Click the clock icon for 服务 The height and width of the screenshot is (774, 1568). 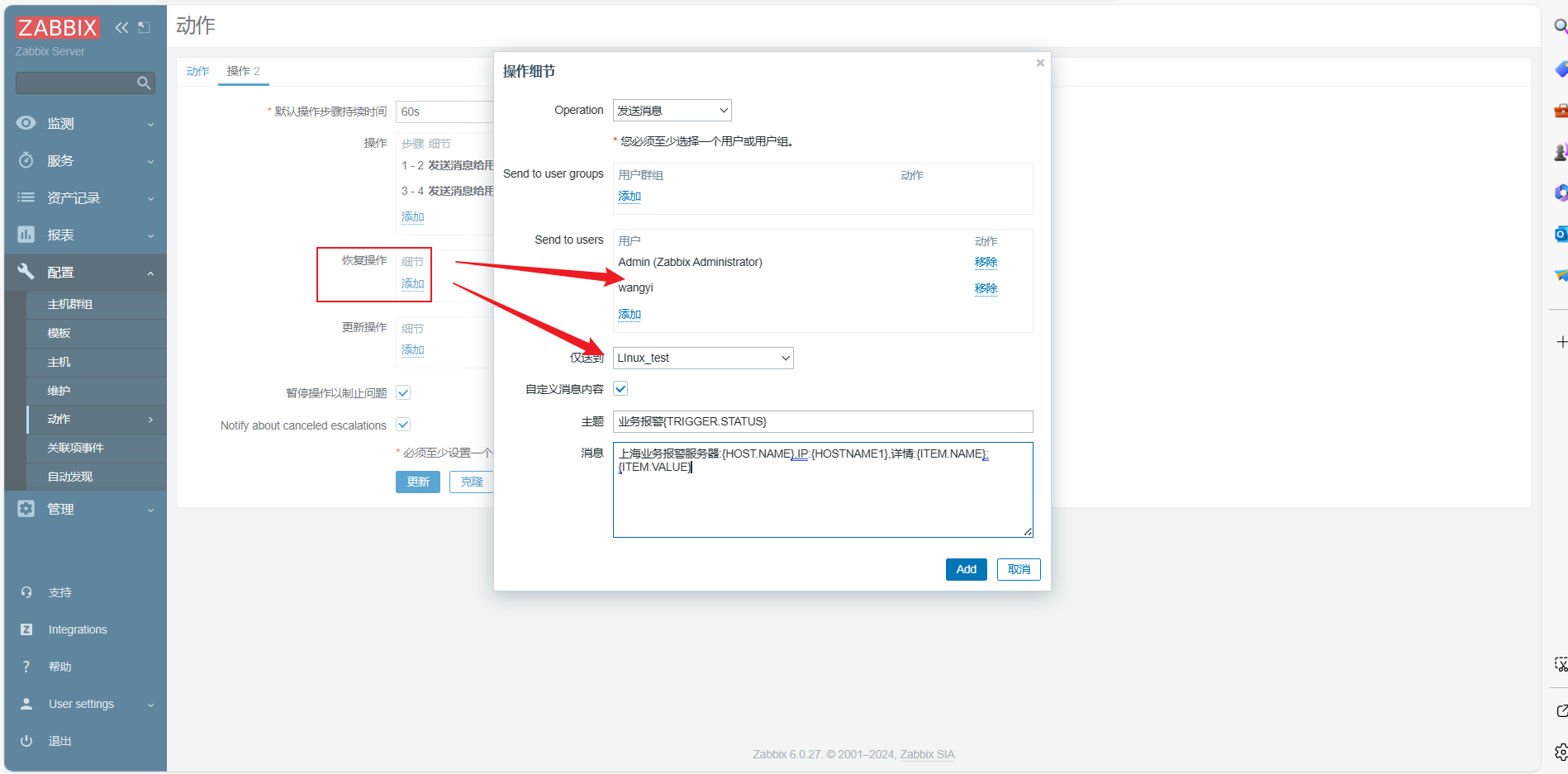click(x=26, y=160)
